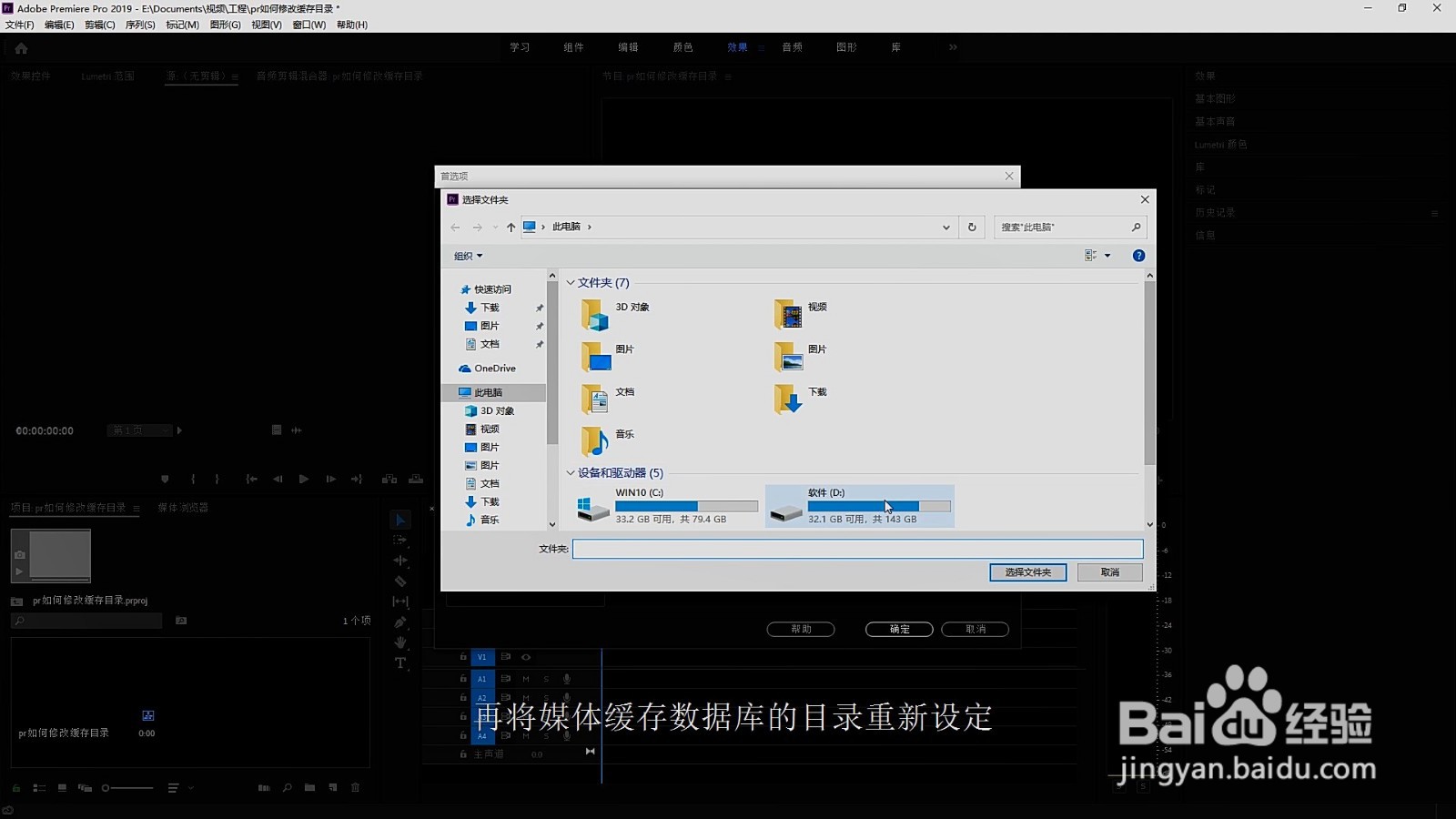The image size is (1456, 819).
Task: Open the 窗口(W) menu
Action: [309, 25]
